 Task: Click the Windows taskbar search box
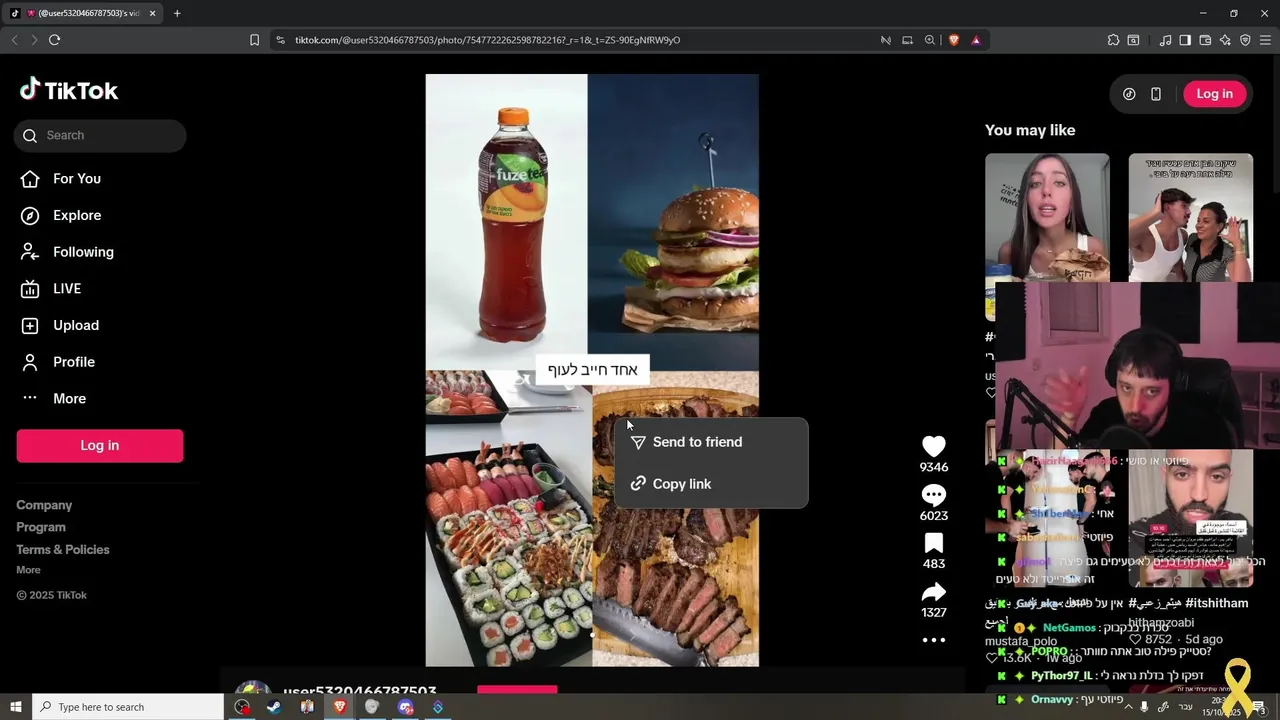coord(128,707)
